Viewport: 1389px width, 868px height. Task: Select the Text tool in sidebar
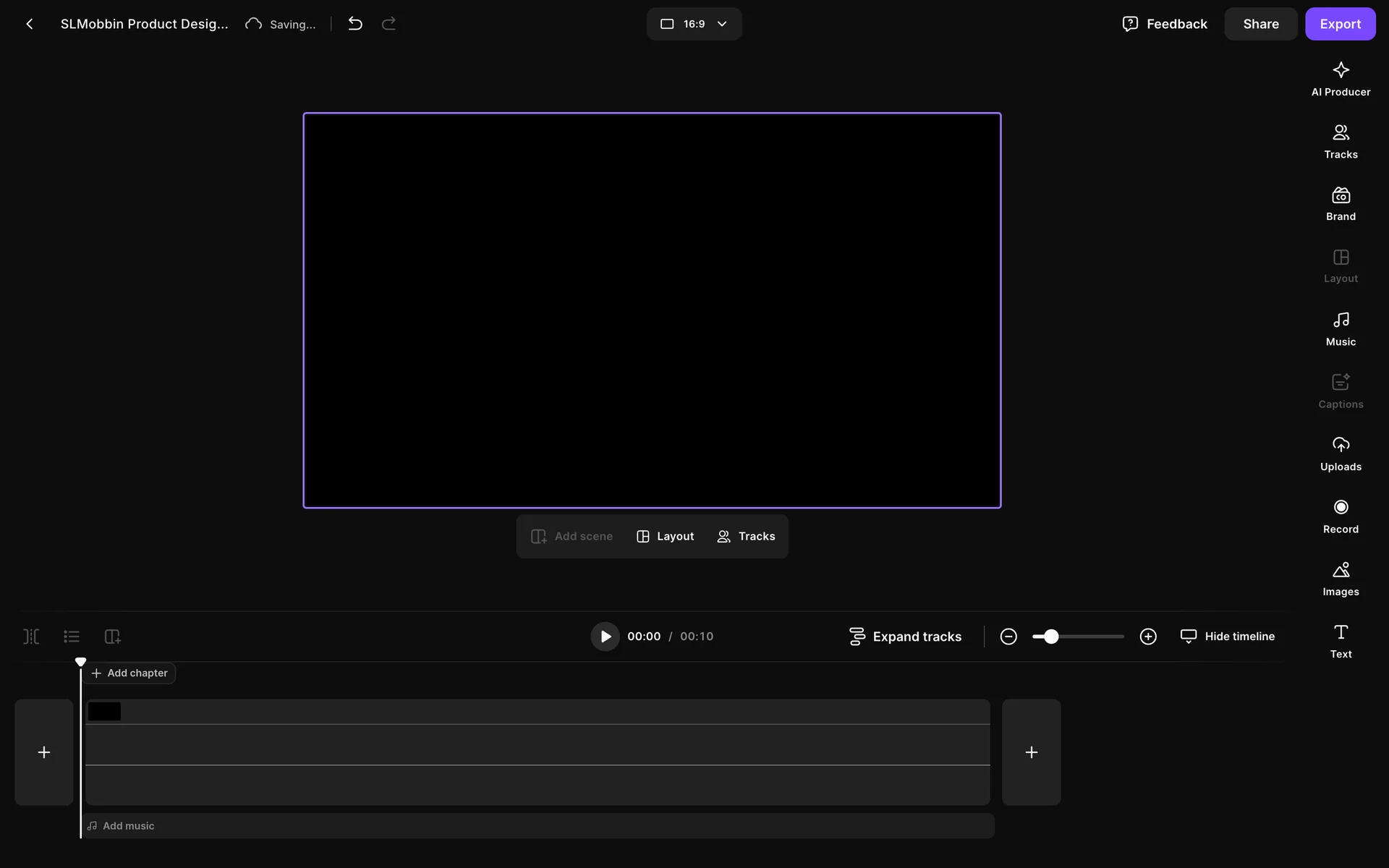point(1341,641)
